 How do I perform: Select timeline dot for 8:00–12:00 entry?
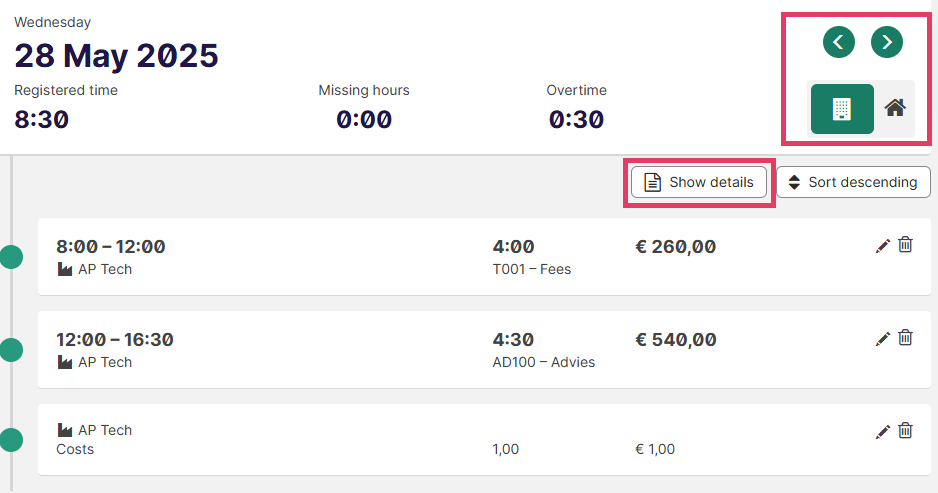[11, 257]
